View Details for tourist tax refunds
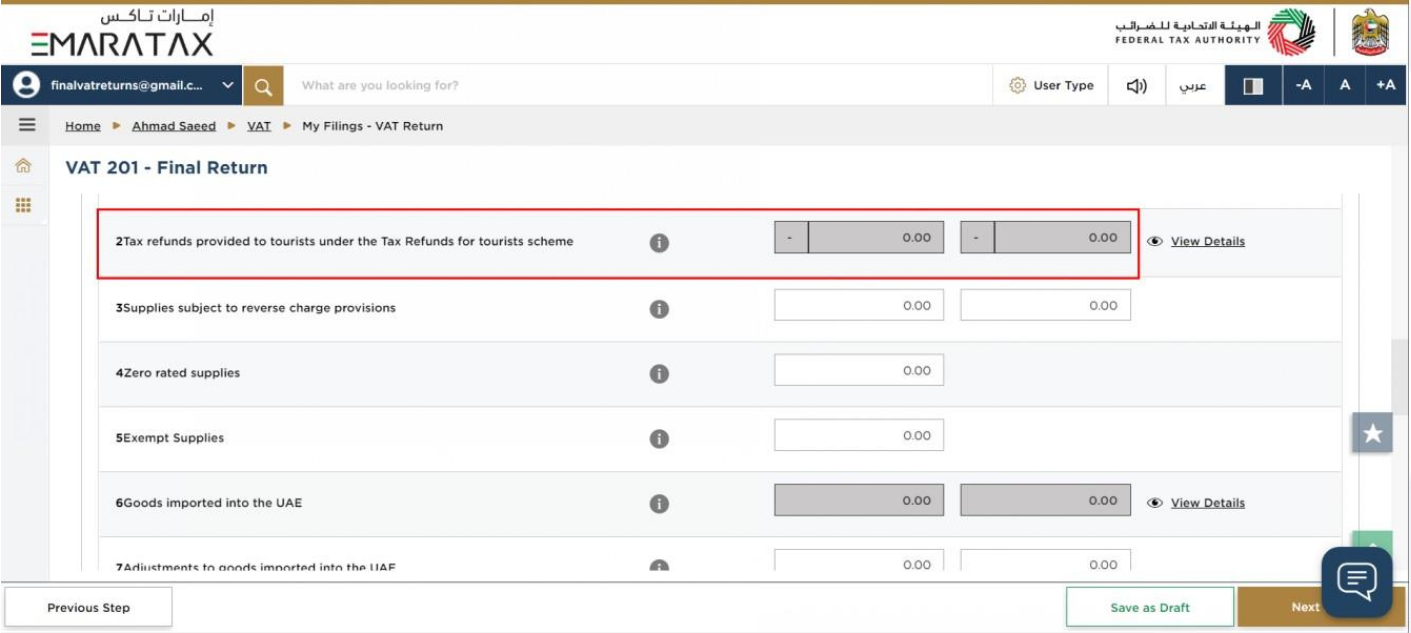The width and height of the screenshot is (1411, 633). pos(1207,241)
